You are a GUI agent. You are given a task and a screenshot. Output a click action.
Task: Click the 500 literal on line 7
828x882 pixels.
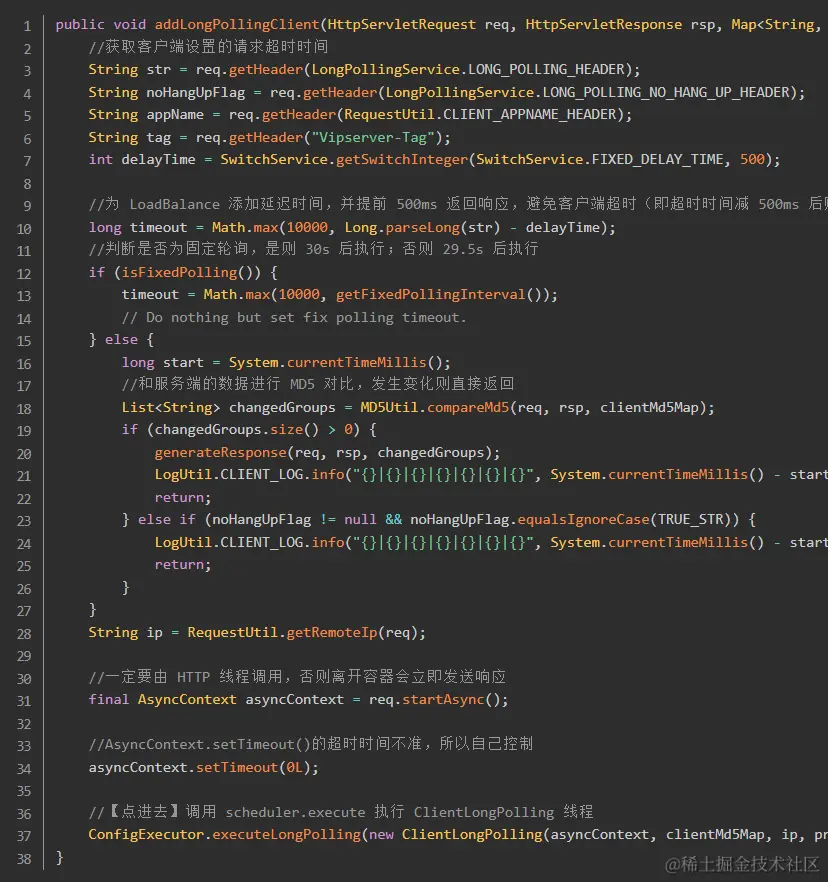click(x=752, y=160)
